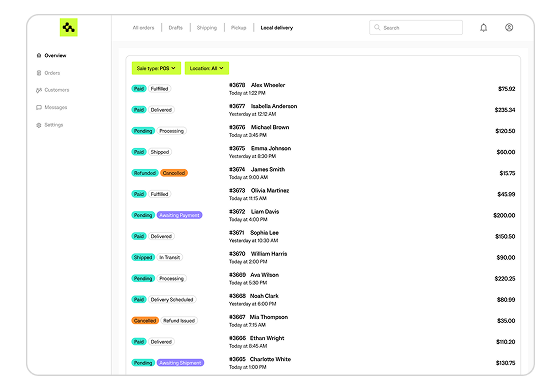Screen dimensions: 560x390
Task: Expand the Sale type: POS dropdown
Action: coord(156,68)
